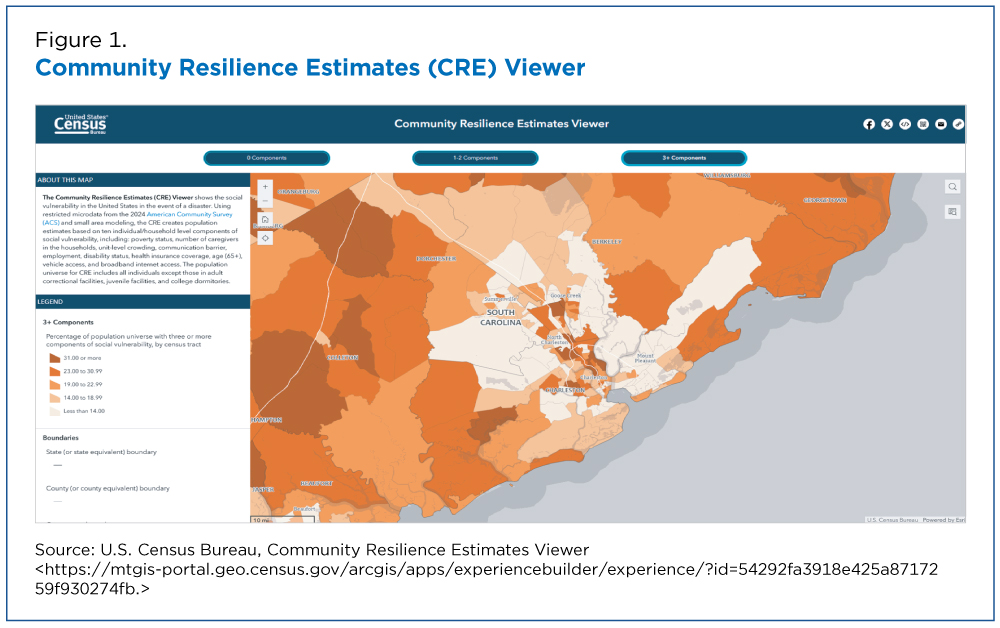The image size is (1000, 628).
Task: Click the SOUTH CAROLINA map label
Action: pos(501,318)
